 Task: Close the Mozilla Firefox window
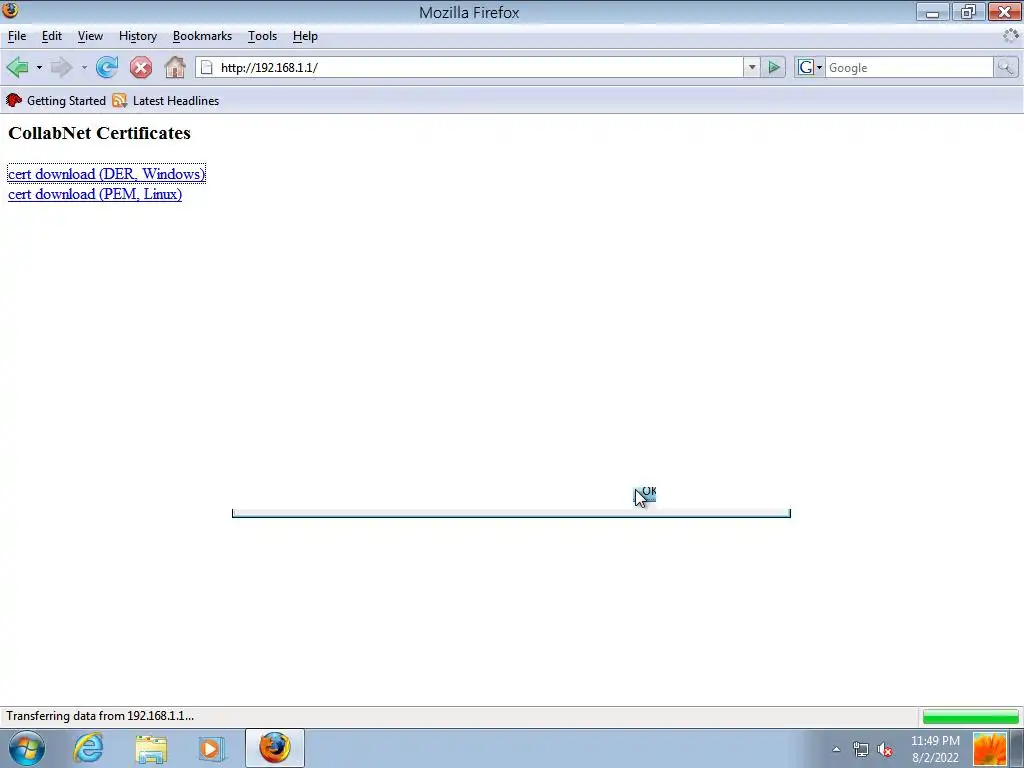(1004, 12)
